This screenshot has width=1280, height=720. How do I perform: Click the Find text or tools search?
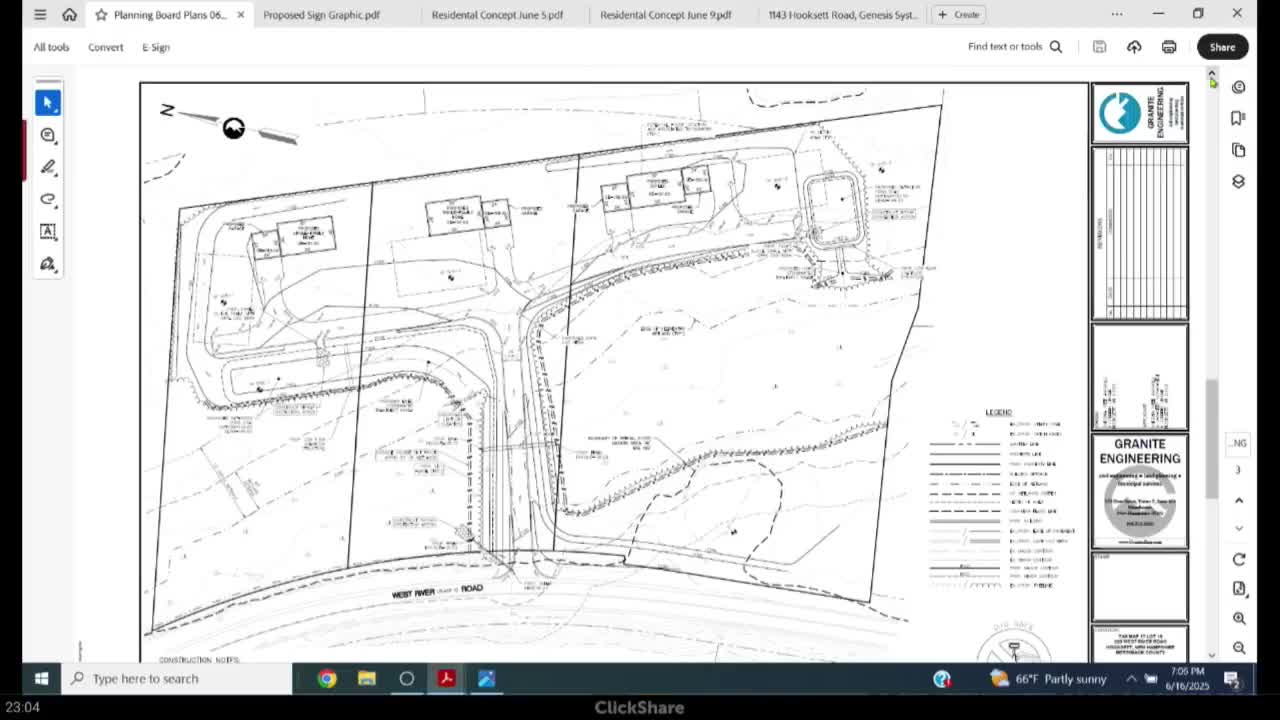(1015, 47)
